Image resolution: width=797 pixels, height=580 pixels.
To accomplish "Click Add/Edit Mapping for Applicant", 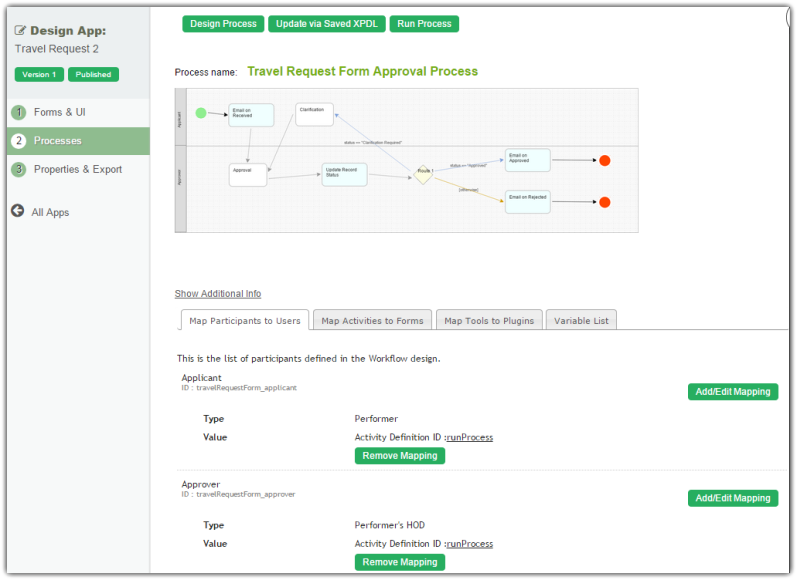I will [x=732, y=392].
